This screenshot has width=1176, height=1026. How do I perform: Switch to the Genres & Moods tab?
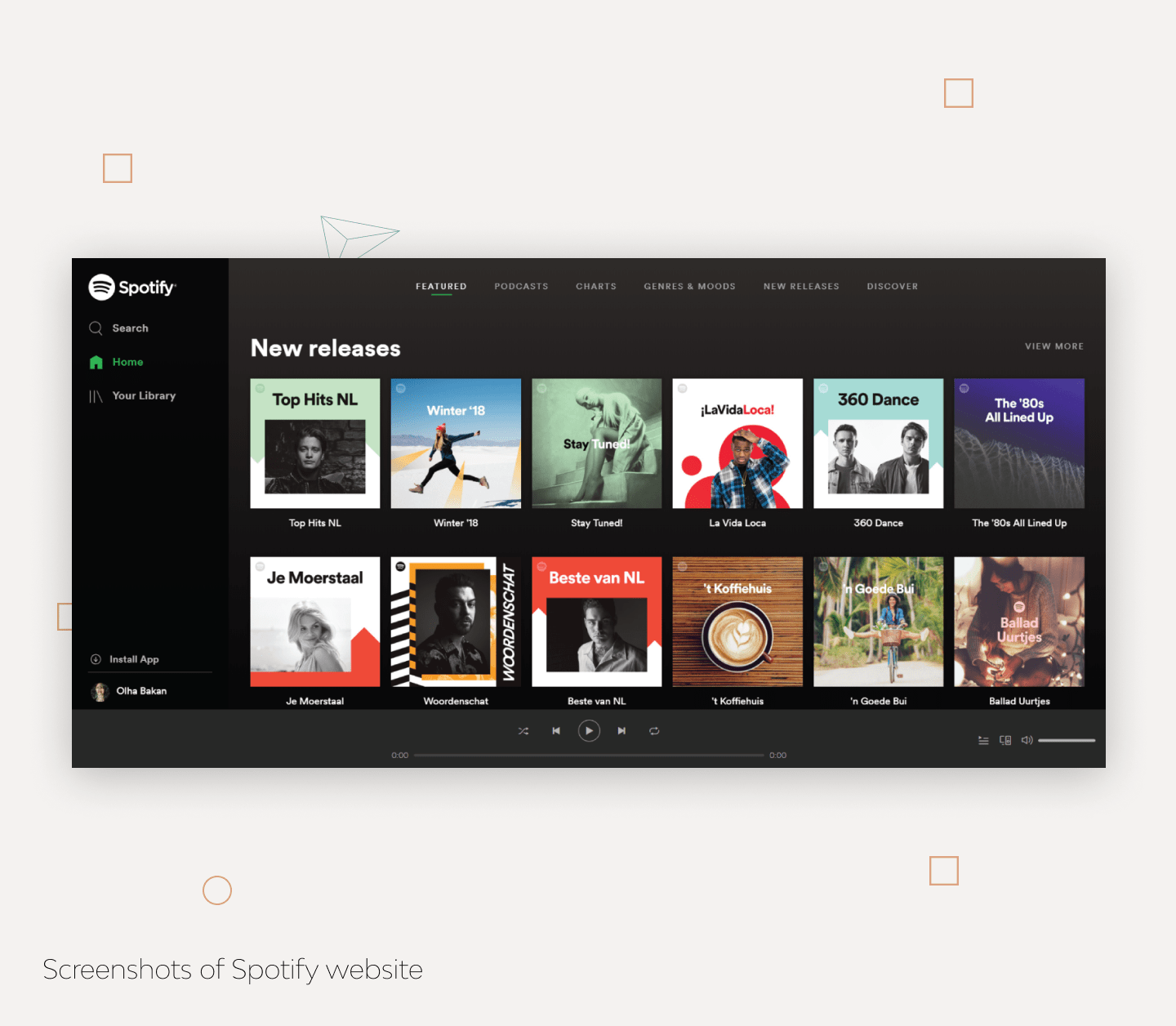pyautogui.click(x=689, y=287)
